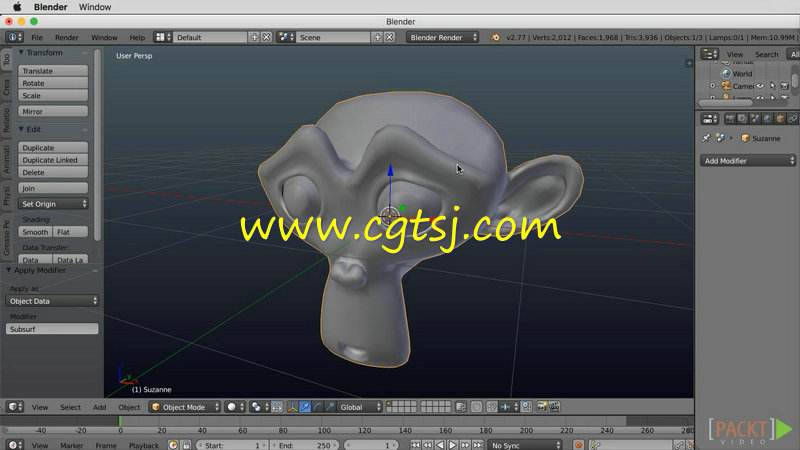Image resolution: width=800 pixels, height=450 pixels.
Task: Open the viewport shading selector
Action: (x=235, y=407)
